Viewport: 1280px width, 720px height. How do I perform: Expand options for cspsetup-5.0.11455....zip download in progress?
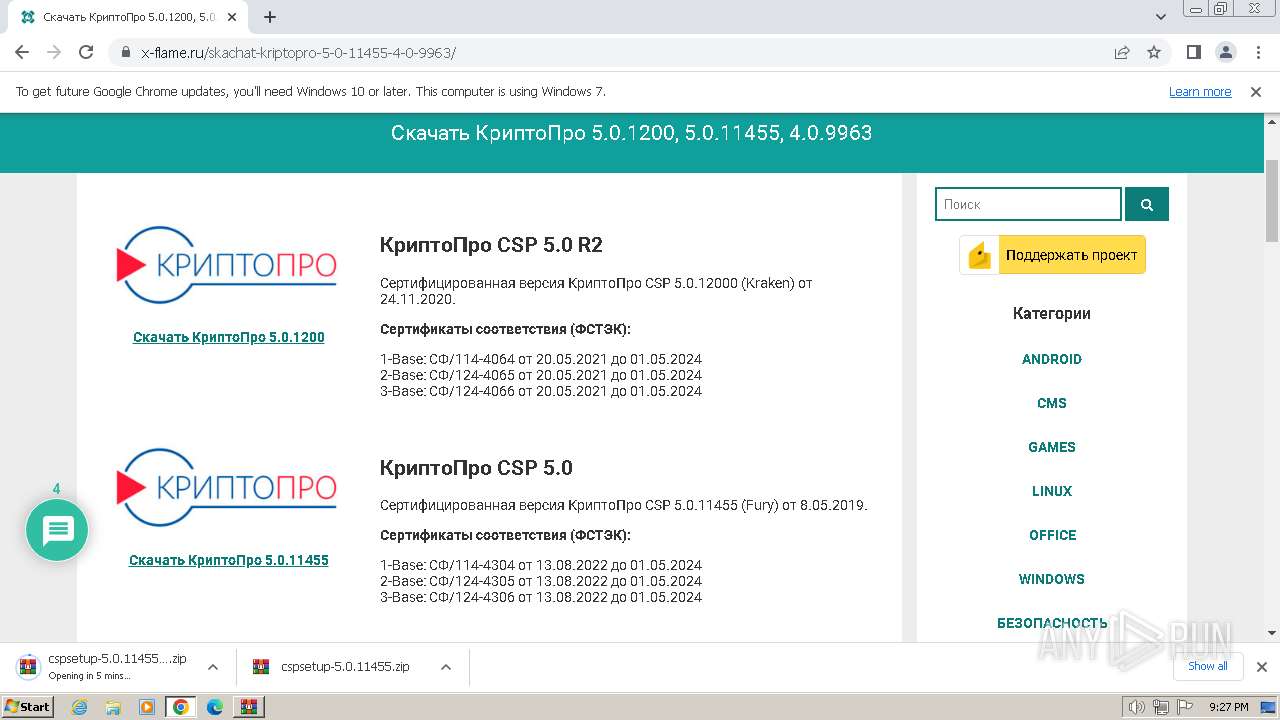pyautogui.click(x=212, y=667)
